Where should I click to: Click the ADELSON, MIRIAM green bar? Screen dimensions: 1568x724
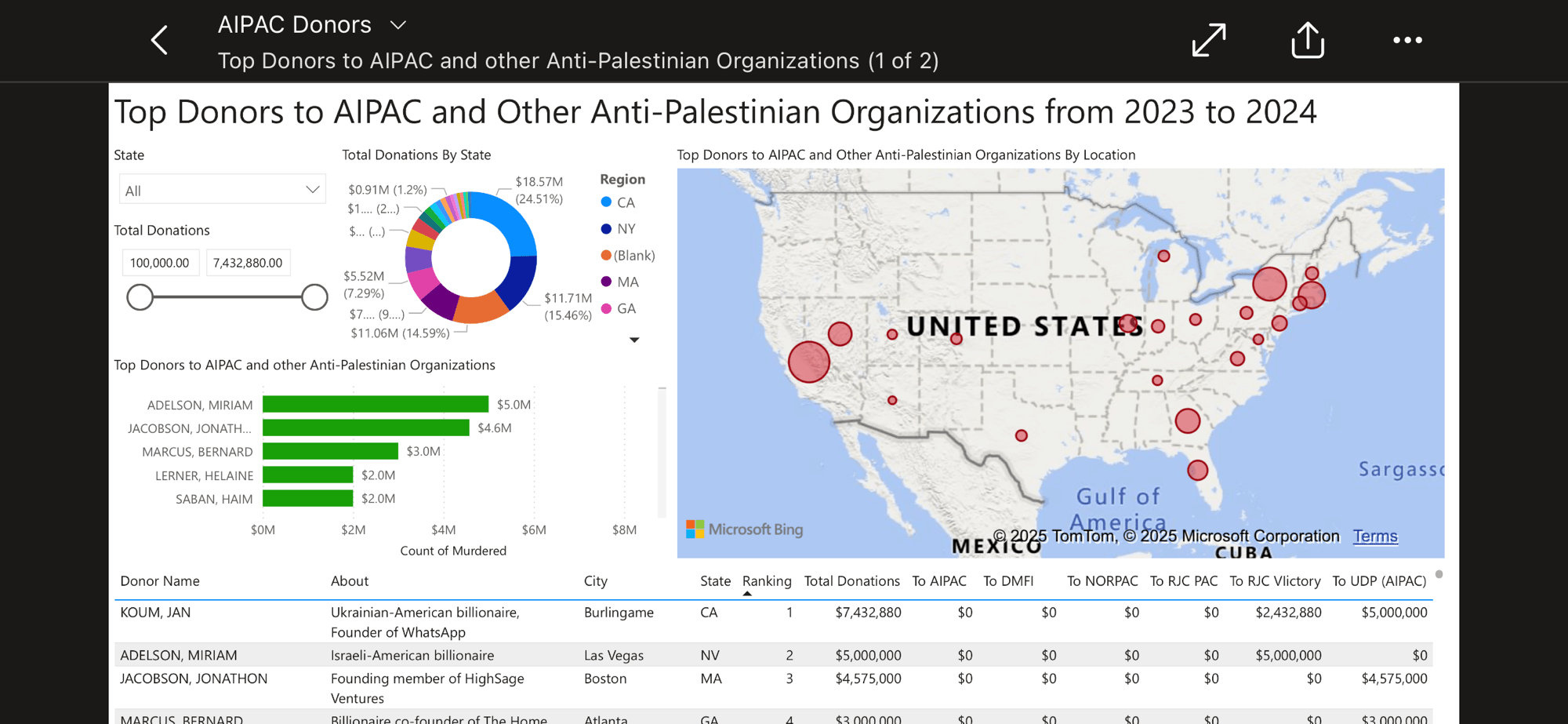tap(375, 405)
